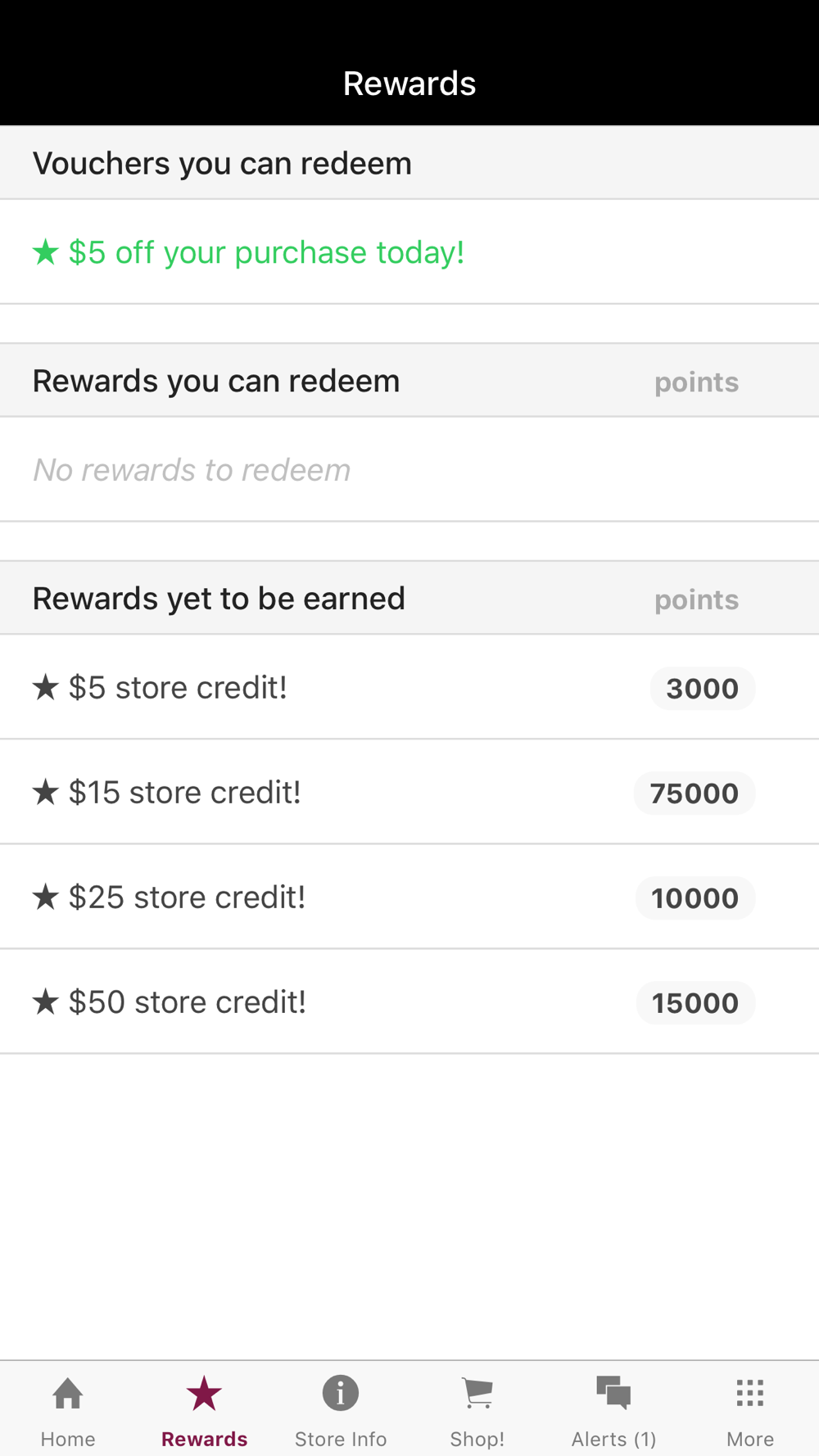Tap the Shop! cart icon

(x=477, y=1393)
